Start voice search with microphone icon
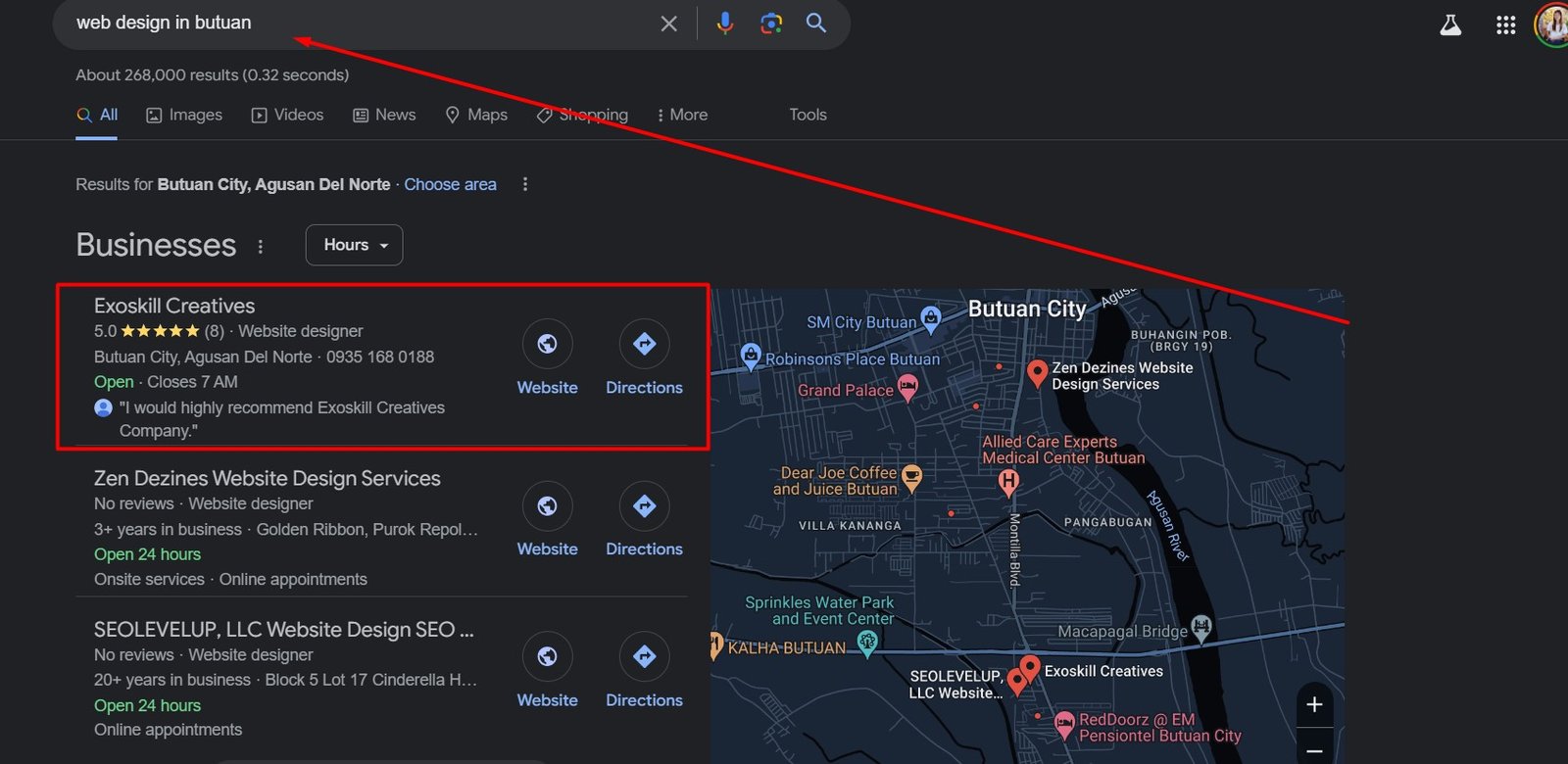This screenshot has height=764, width=1568. pos(724,24)
